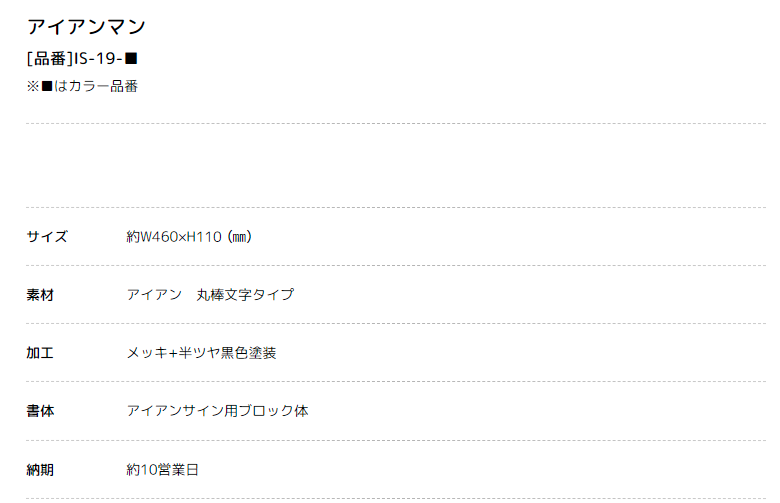Click the empty area below product header

(396, 165)
